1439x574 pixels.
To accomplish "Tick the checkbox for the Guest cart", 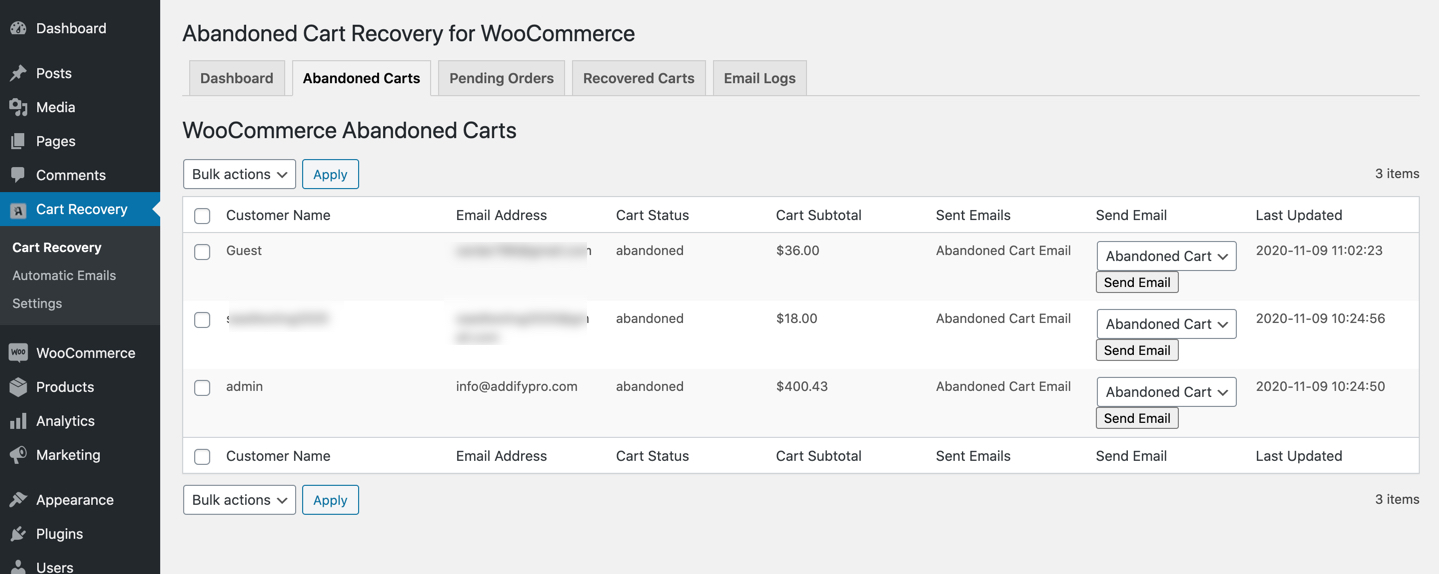I will click(202, 252).
